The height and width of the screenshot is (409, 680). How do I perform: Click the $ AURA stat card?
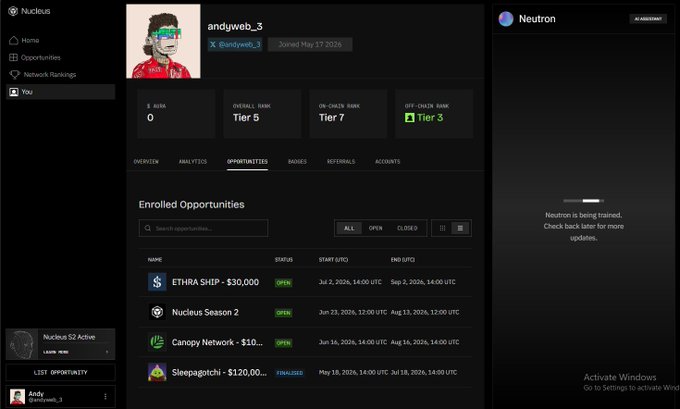176,114
